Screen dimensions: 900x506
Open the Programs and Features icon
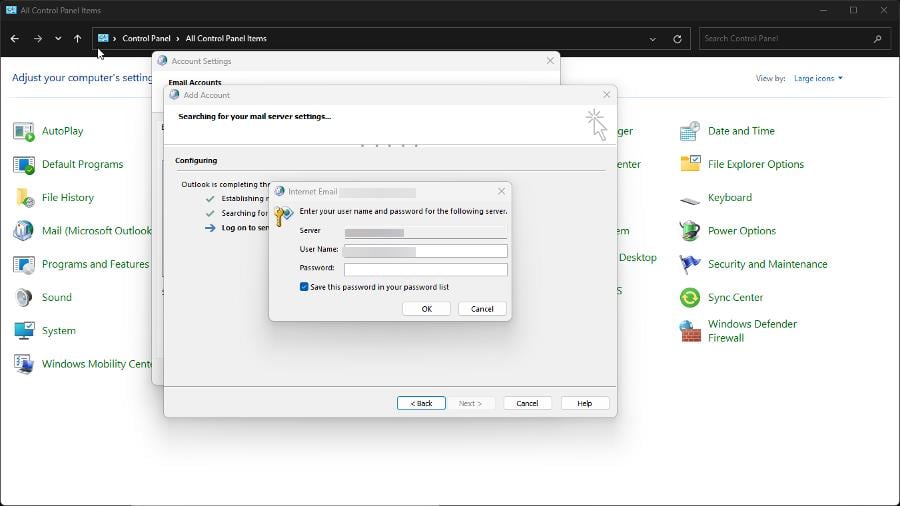click(24, 264)
